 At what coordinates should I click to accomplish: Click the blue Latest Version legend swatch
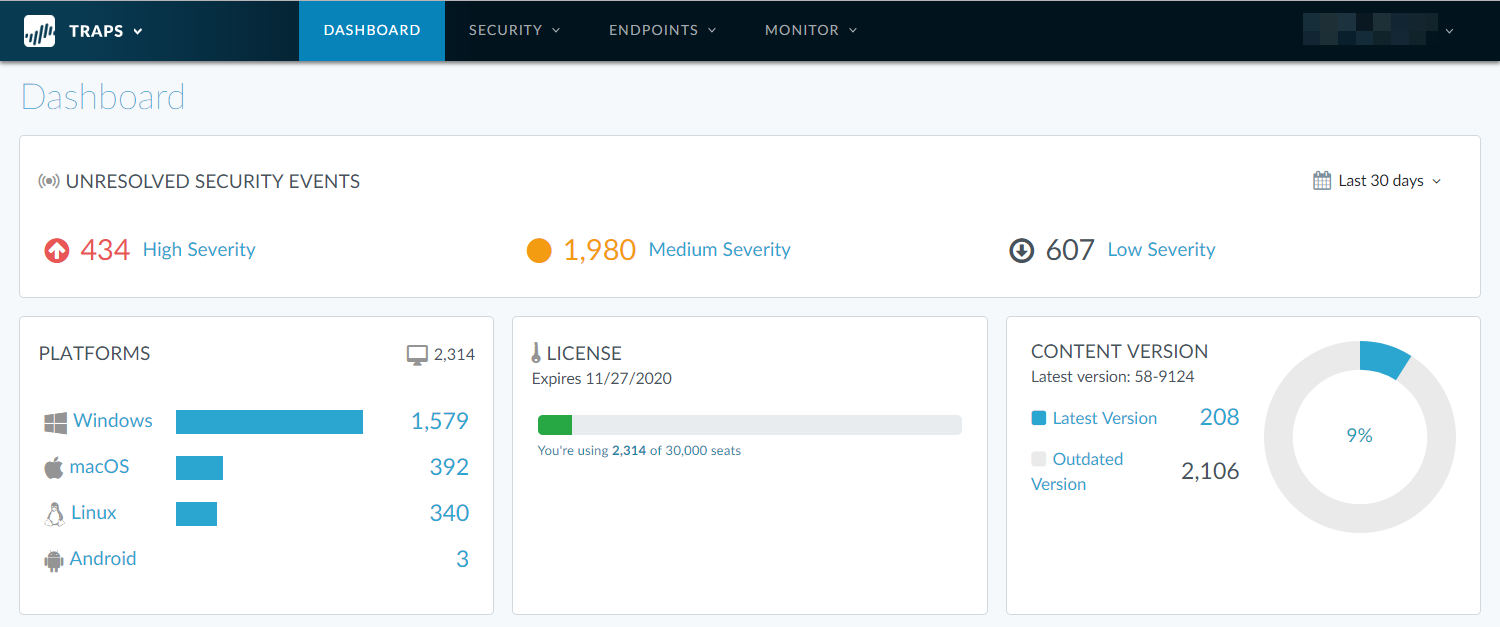pos(1039,418)
